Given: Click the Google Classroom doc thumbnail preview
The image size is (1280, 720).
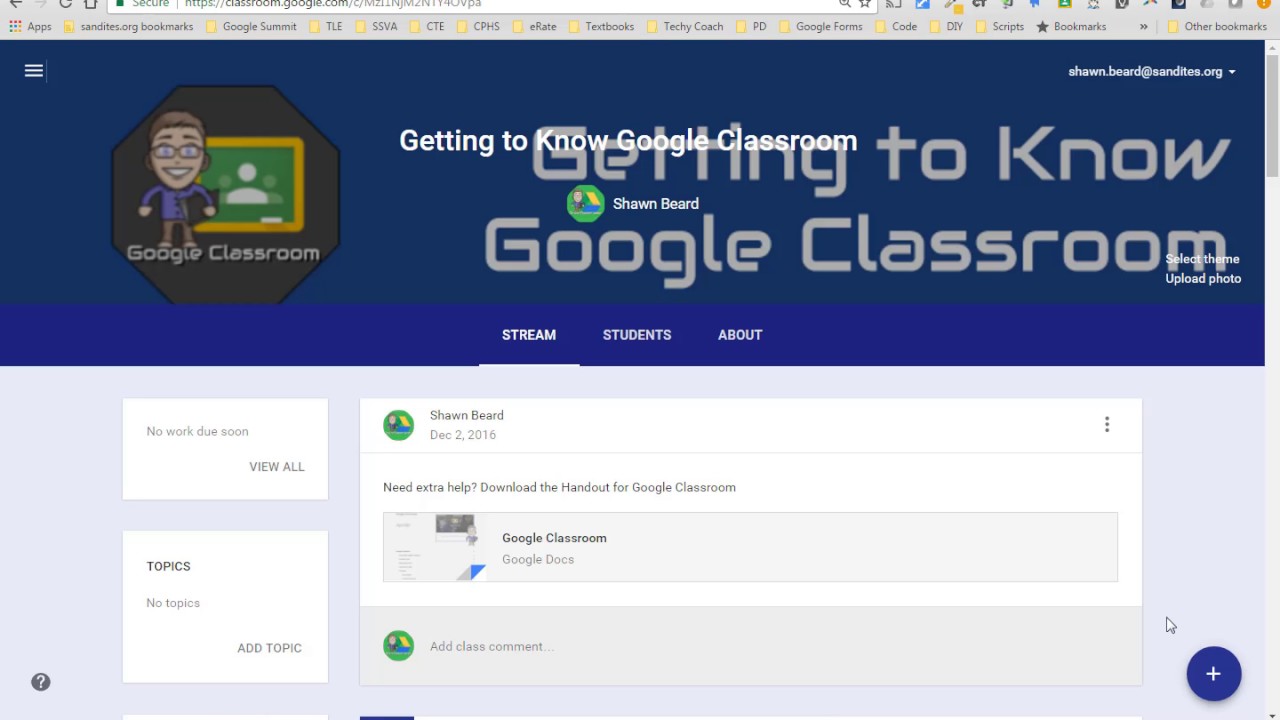Looking at the screenshot, I should [x=435, y=547].
